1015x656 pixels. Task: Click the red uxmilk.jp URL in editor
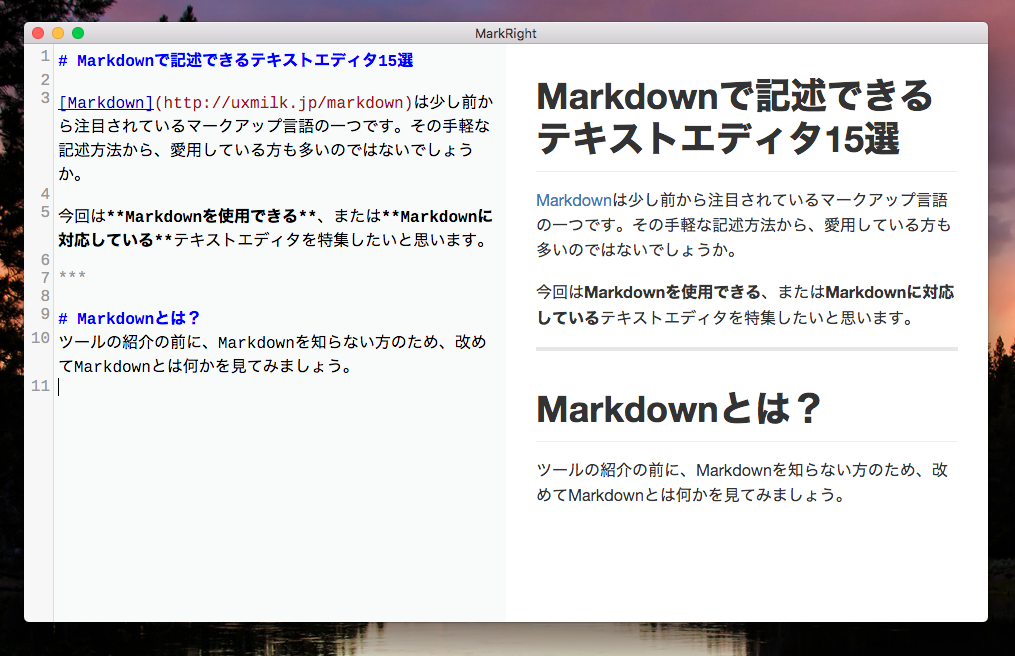coord(283,102)
